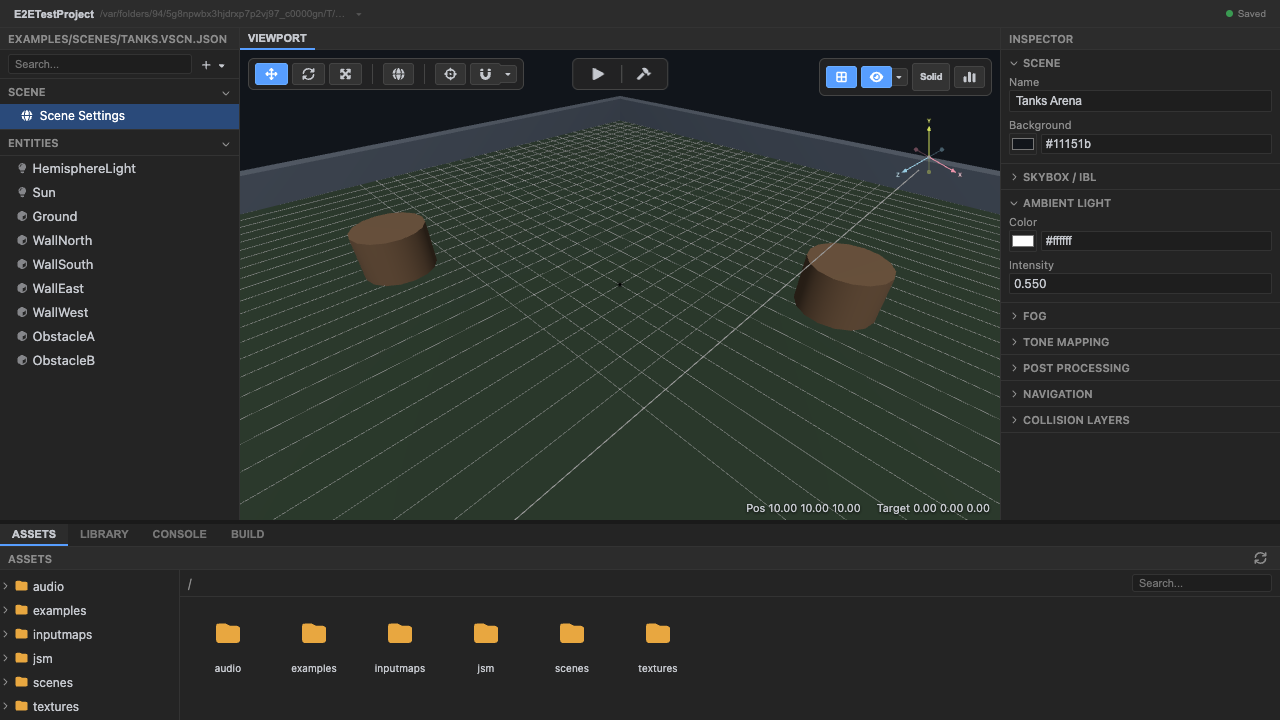Expand the NAVIGATION section
1280x720 pixels.
click(1140, 394)
